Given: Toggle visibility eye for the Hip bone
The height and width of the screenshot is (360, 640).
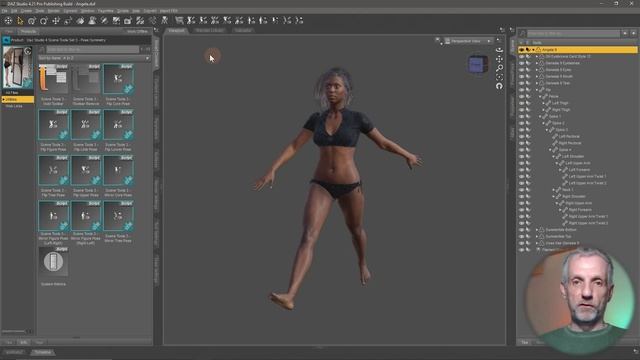Looking at the screenshot, I should (522, 90).
